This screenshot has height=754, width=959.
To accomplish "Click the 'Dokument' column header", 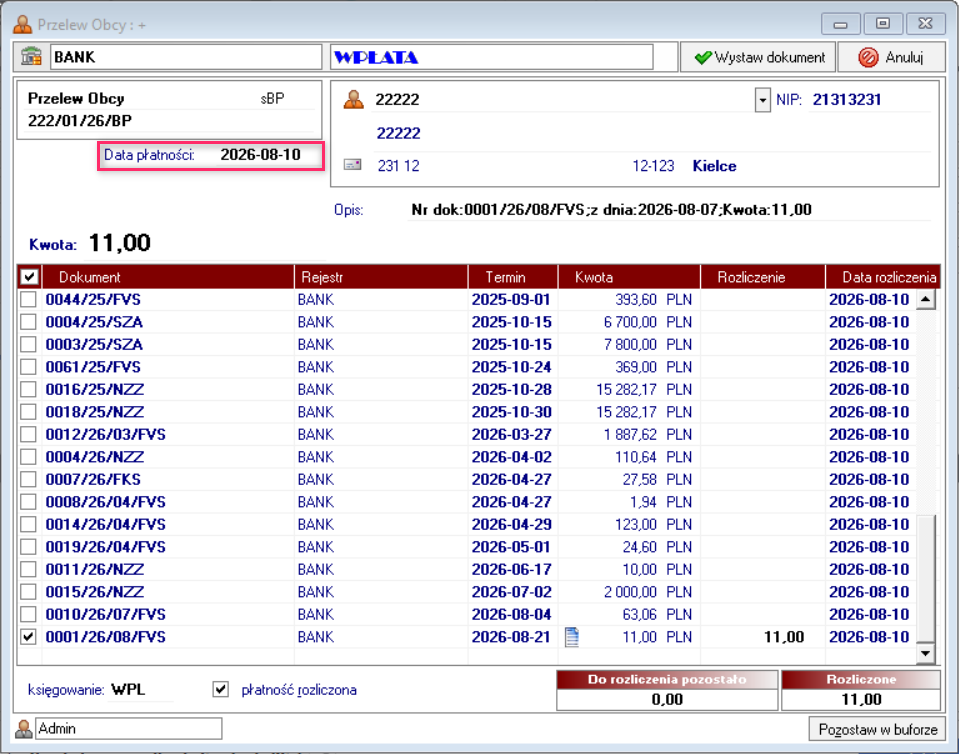I will point(168,277).
